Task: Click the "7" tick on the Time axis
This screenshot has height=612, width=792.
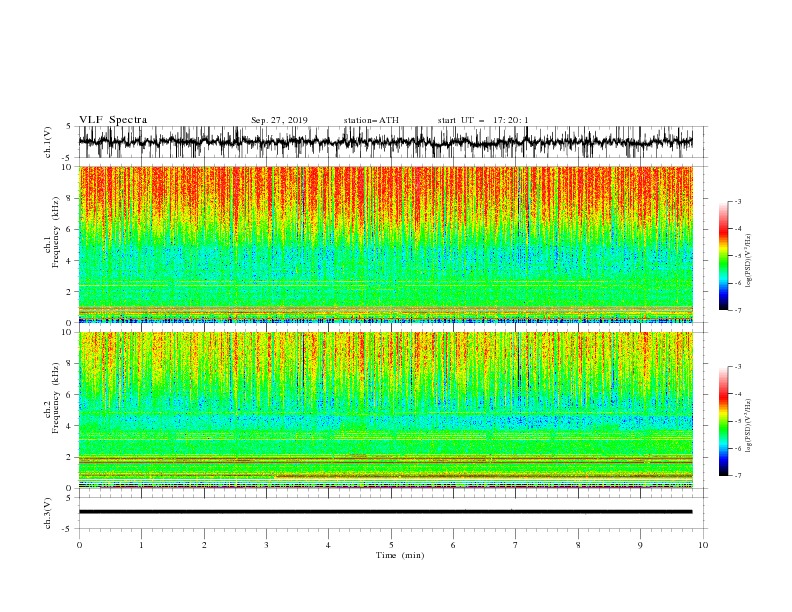Action: coord(516,545)
